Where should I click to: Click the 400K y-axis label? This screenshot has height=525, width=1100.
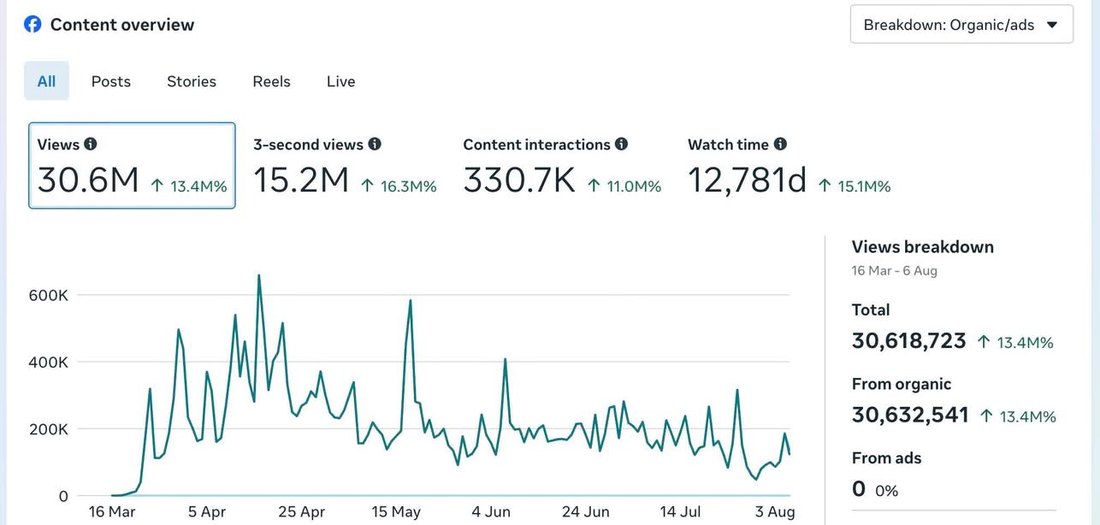pyautogui.click(x=48, y=362)
